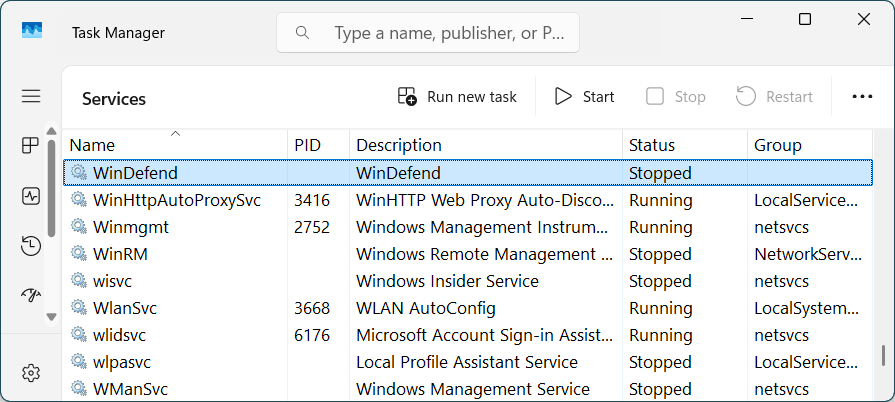
Task: Open the Performance page in sidebar
Action: [x=31, y=196]
